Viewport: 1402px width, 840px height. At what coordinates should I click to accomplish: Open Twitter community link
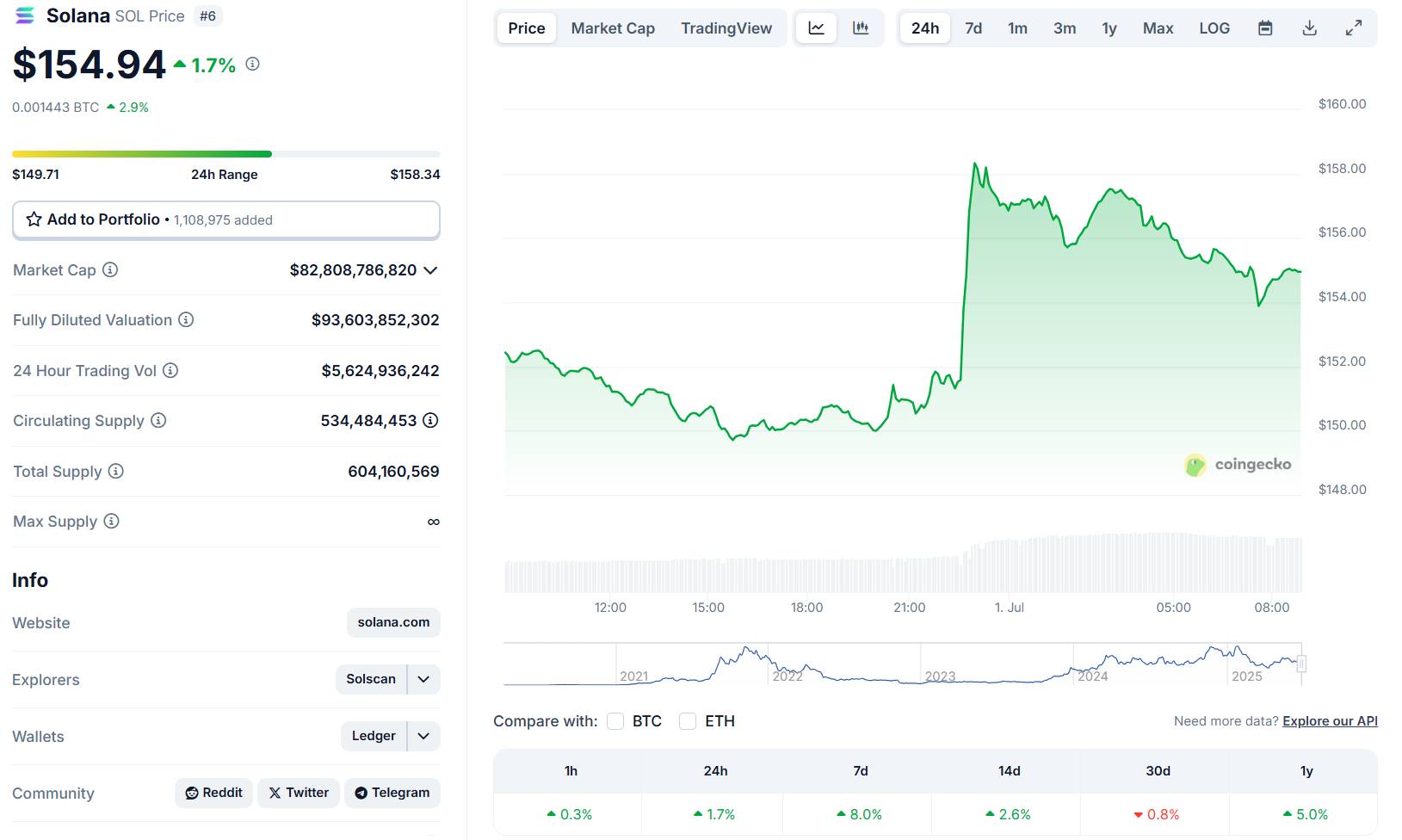[299, 793]
